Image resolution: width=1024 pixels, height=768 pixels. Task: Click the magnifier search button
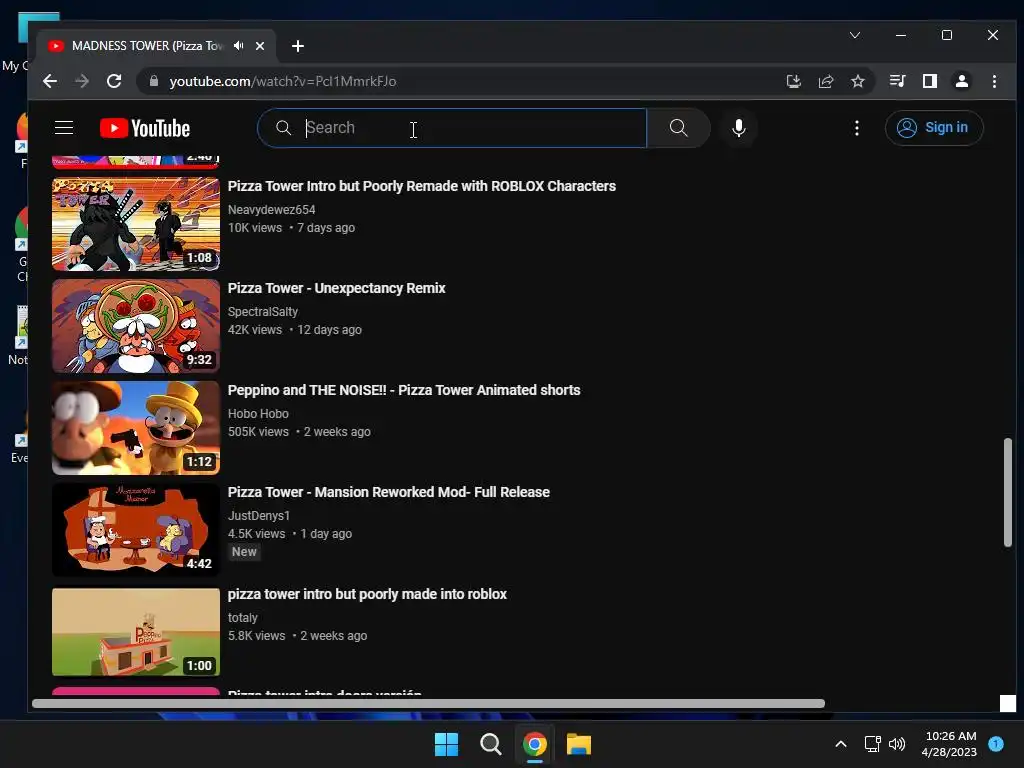click(x=679, y=128)
